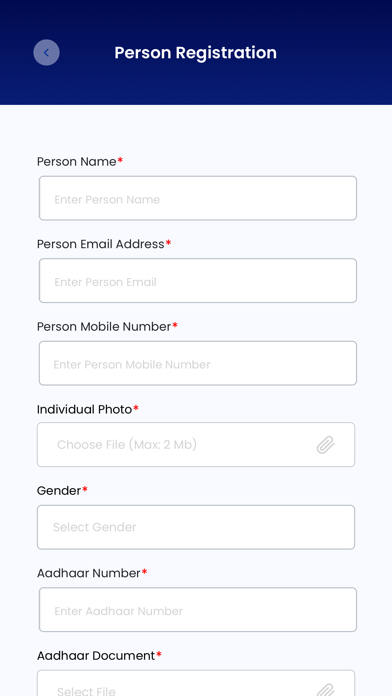Click the Individual Photo label

tap(84, 409)
